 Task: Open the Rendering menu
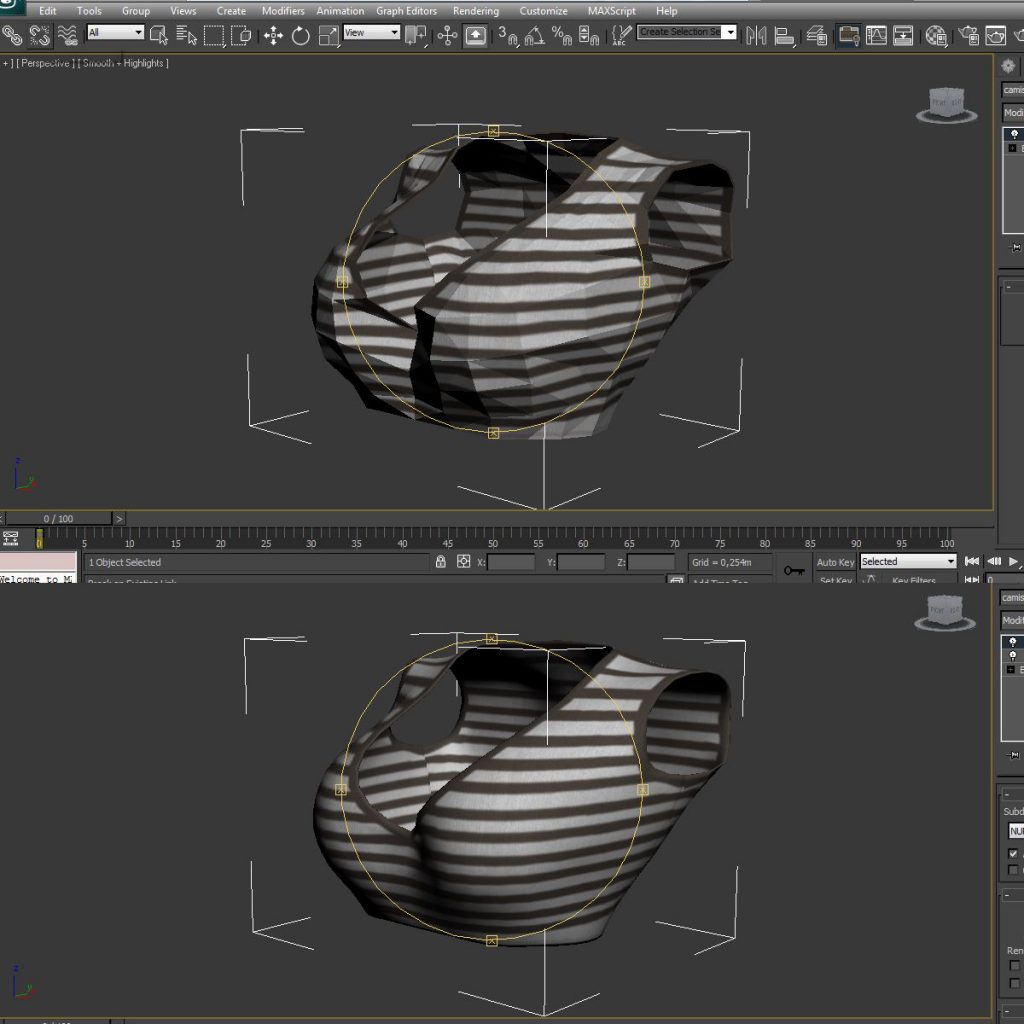point(475,10)
